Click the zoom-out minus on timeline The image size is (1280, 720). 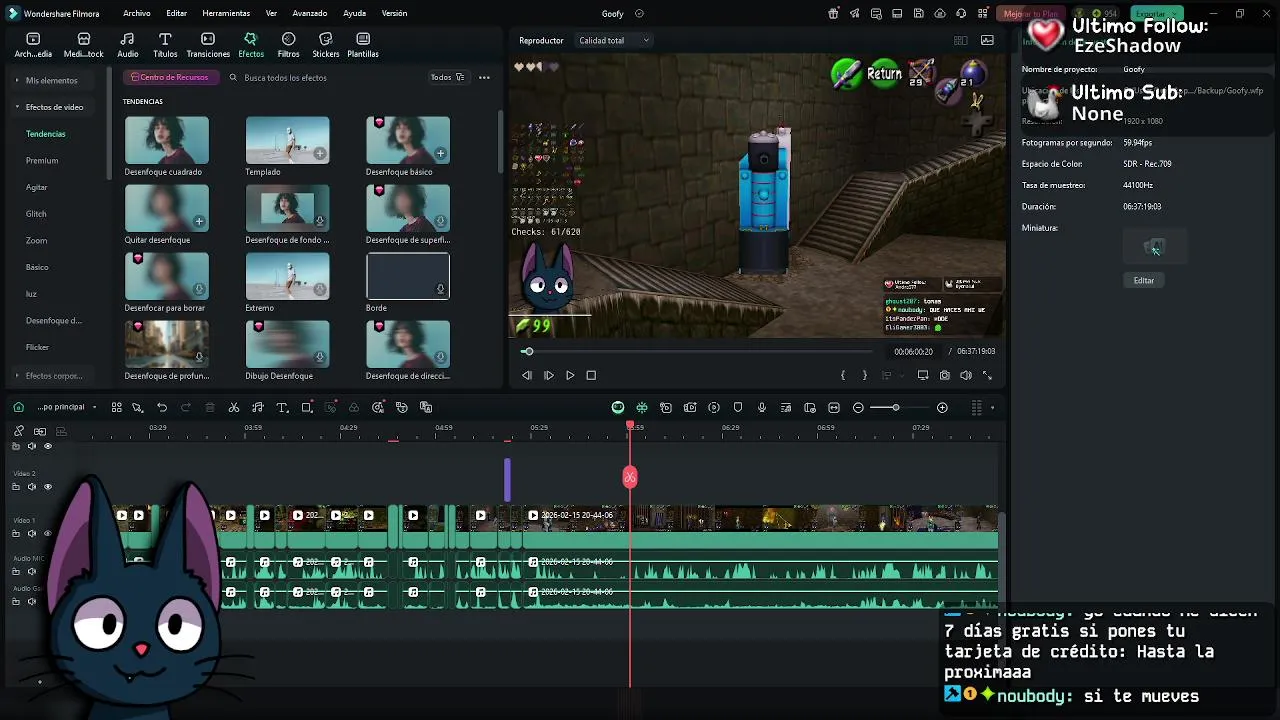[x=858, y=407]
